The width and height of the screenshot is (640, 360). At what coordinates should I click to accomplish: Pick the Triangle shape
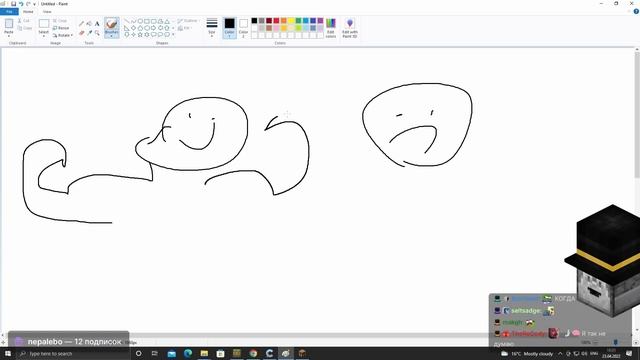coord(167,21)
